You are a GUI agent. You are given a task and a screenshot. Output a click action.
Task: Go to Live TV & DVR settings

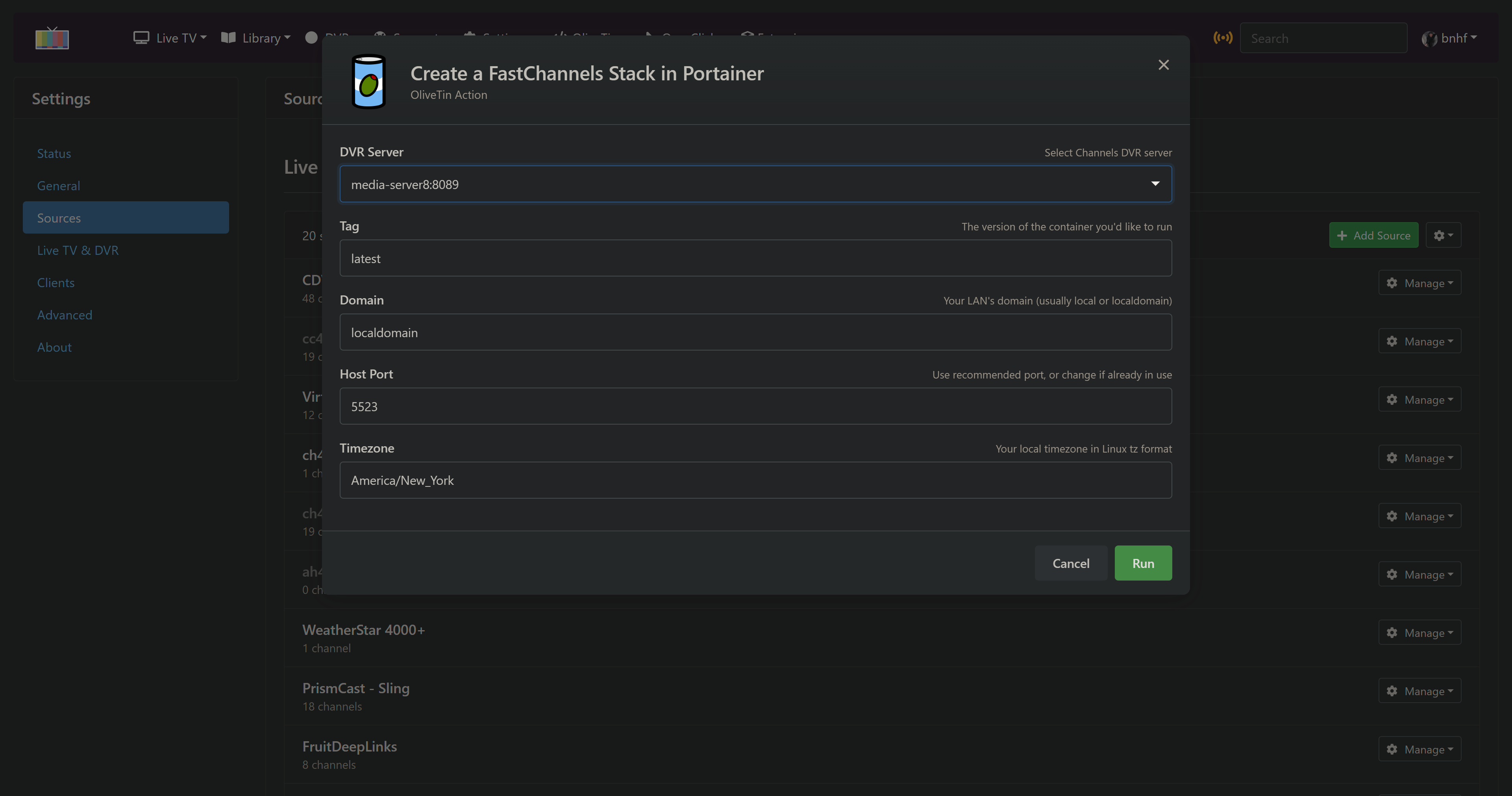pyautogui.click(x=78, y=250)
